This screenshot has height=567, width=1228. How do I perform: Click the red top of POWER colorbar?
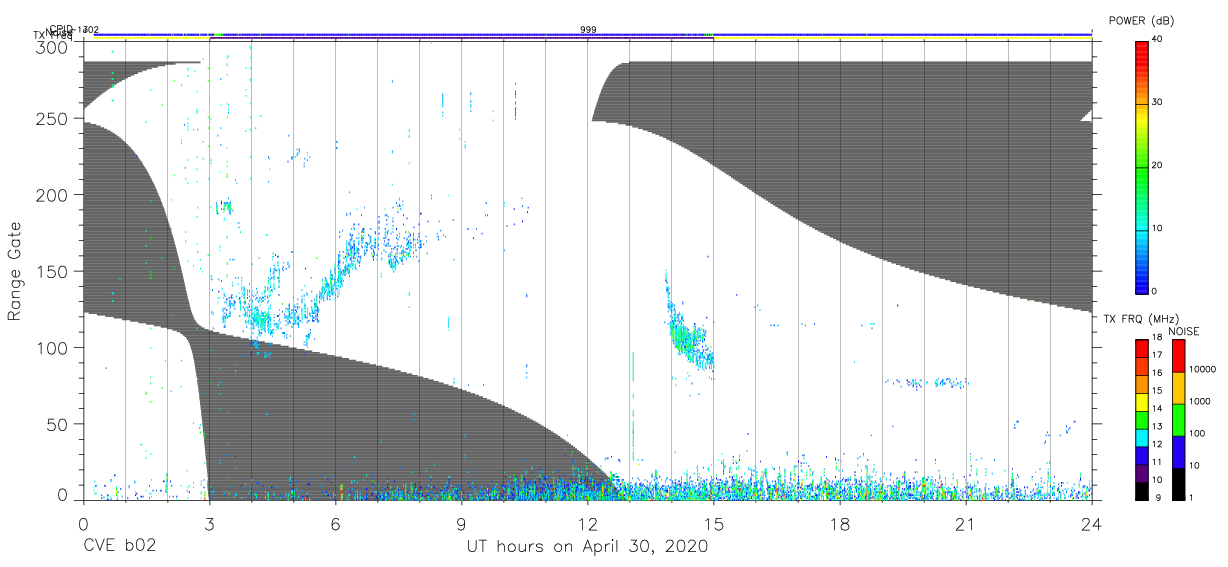(1142, 50)
